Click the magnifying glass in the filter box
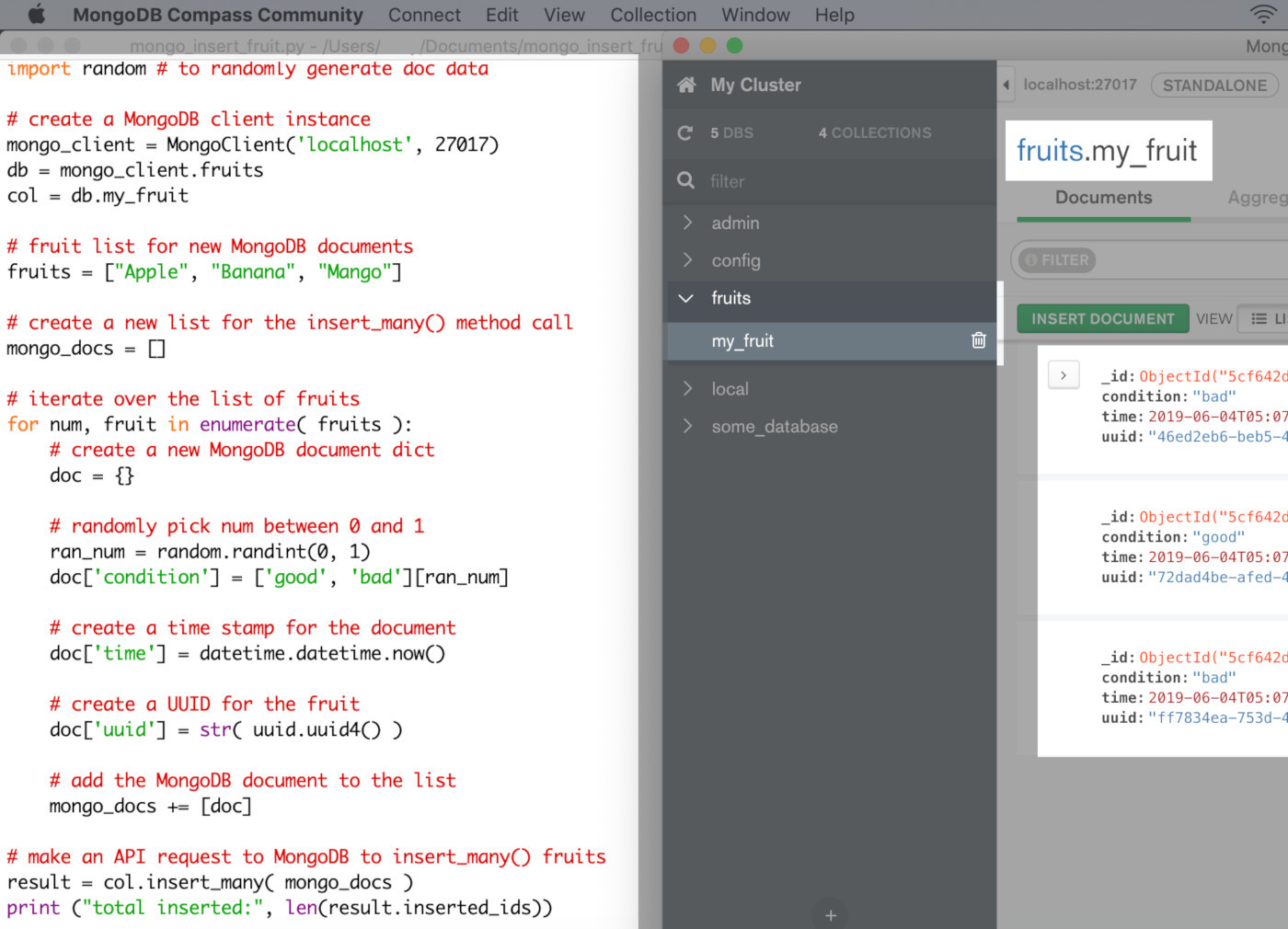This screenshot has width=1288, height=929. point(686,180)
